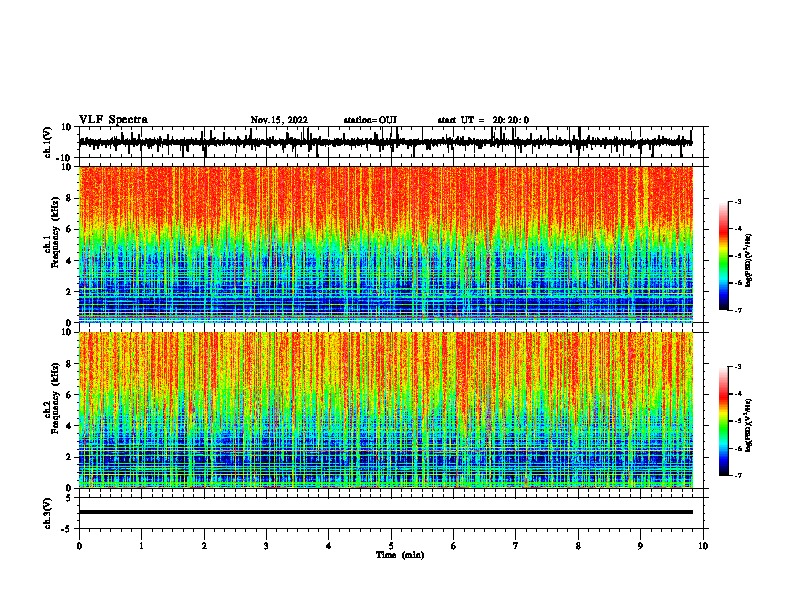Click the time axis tick label '5'

[391, 546]
